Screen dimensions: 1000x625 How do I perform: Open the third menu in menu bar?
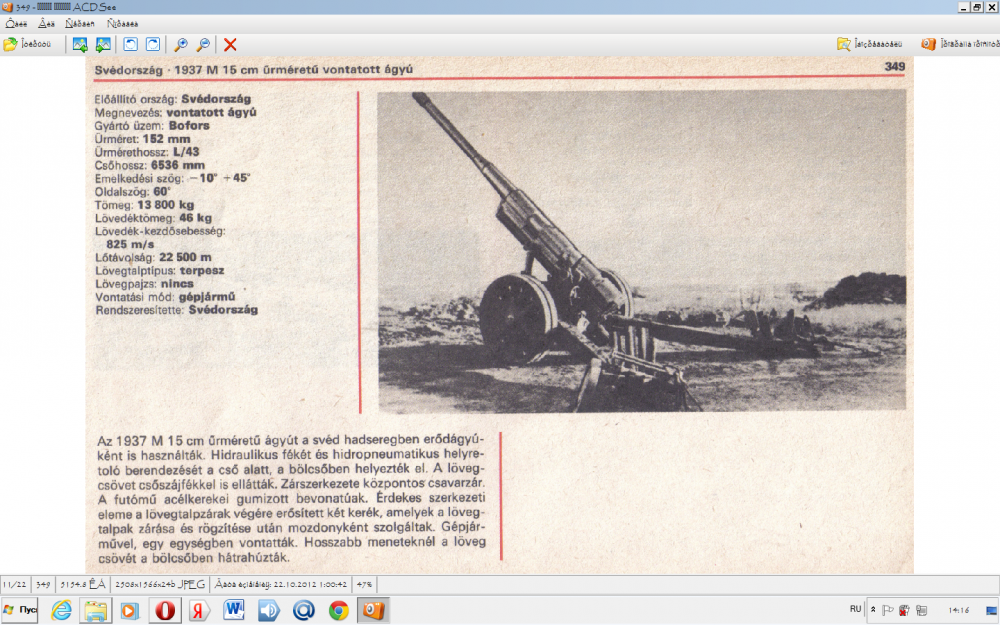tap(81, 22)
